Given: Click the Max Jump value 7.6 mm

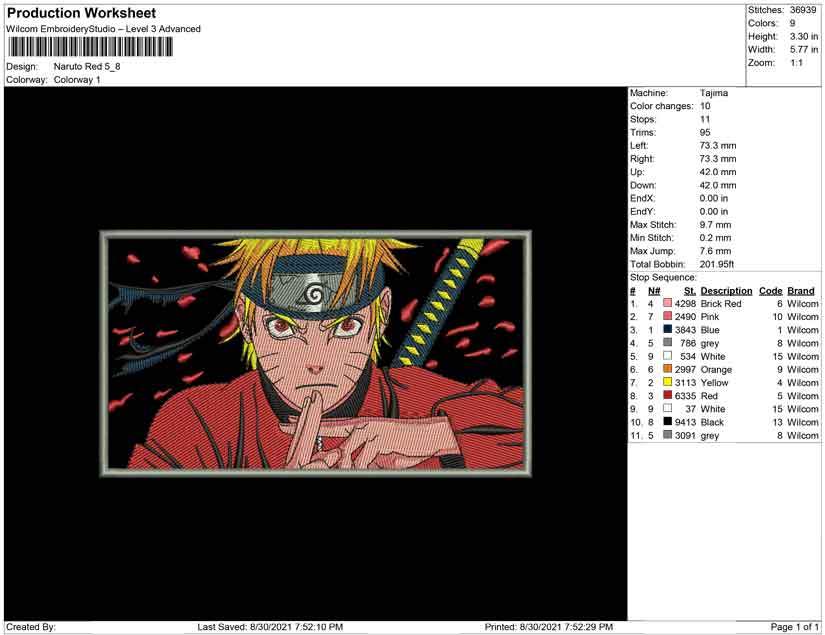Looking at the screenshot, I should pos(715,251).
